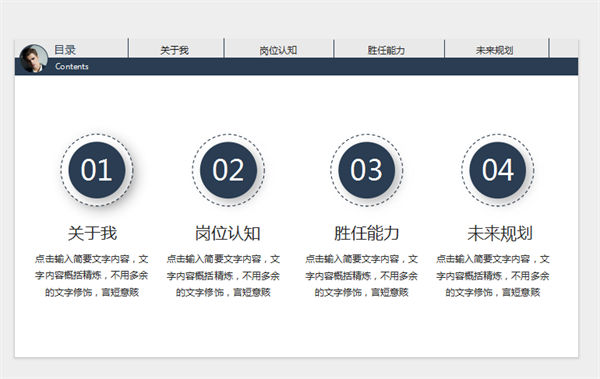Select the 胜任能力 heading below circle 03
The height and width of the screenshot is (379, 600).
click(x=366, y=233)
